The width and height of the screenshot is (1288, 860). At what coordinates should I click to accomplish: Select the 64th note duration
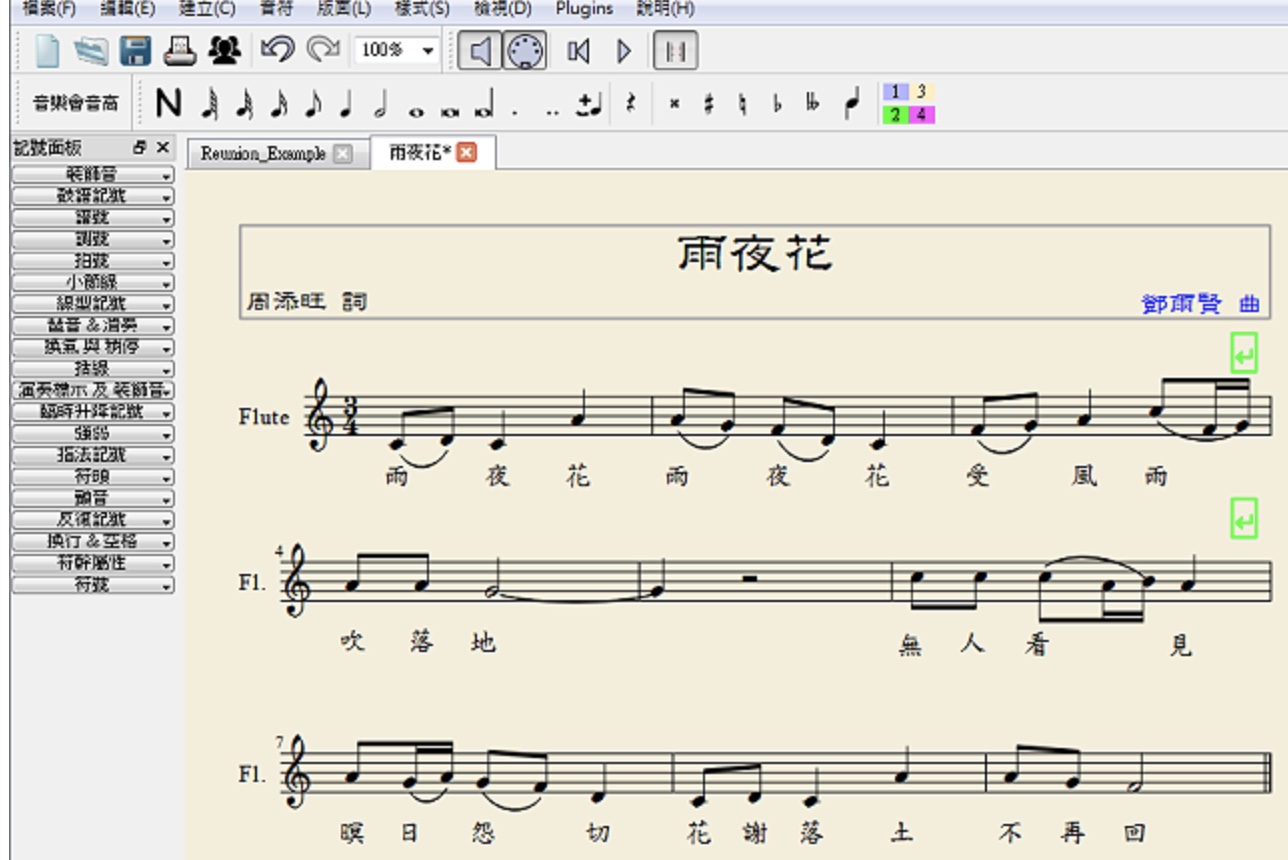point(211,104)
